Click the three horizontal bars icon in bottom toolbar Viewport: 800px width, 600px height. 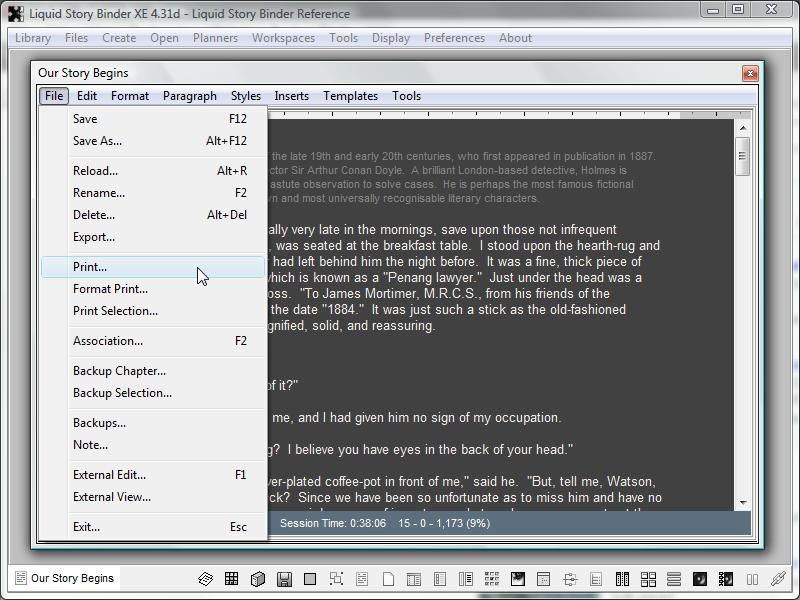coord(674,579)
